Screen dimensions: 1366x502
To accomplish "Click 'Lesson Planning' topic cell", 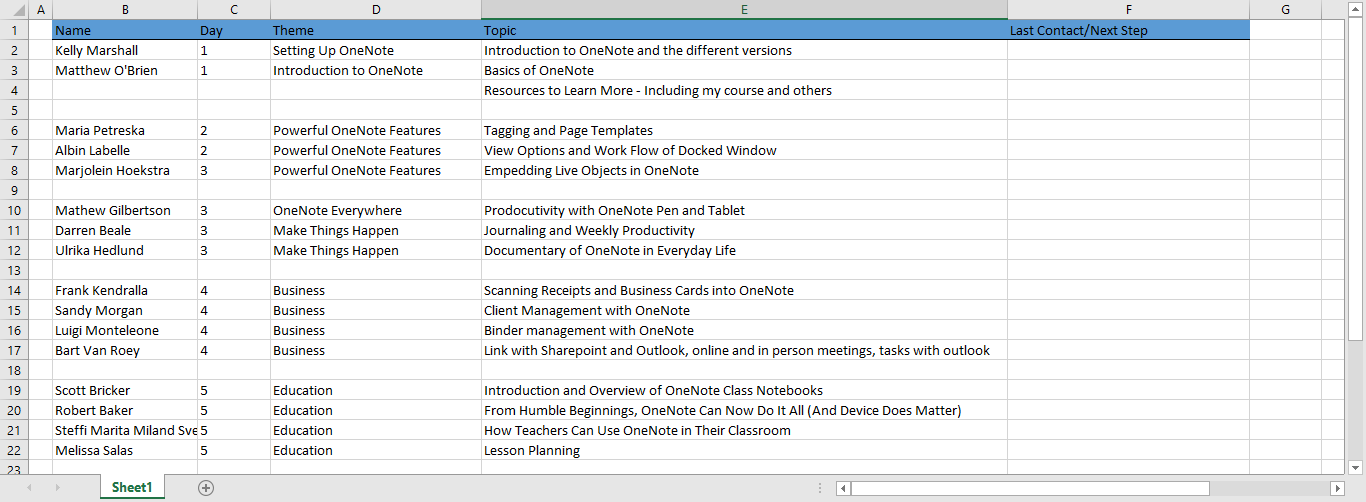I will point(744,450).
